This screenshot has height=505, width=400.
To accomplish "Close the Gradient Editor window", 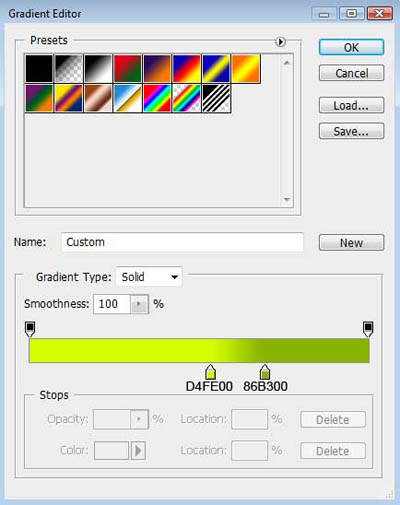I will (x=379, y=14).
